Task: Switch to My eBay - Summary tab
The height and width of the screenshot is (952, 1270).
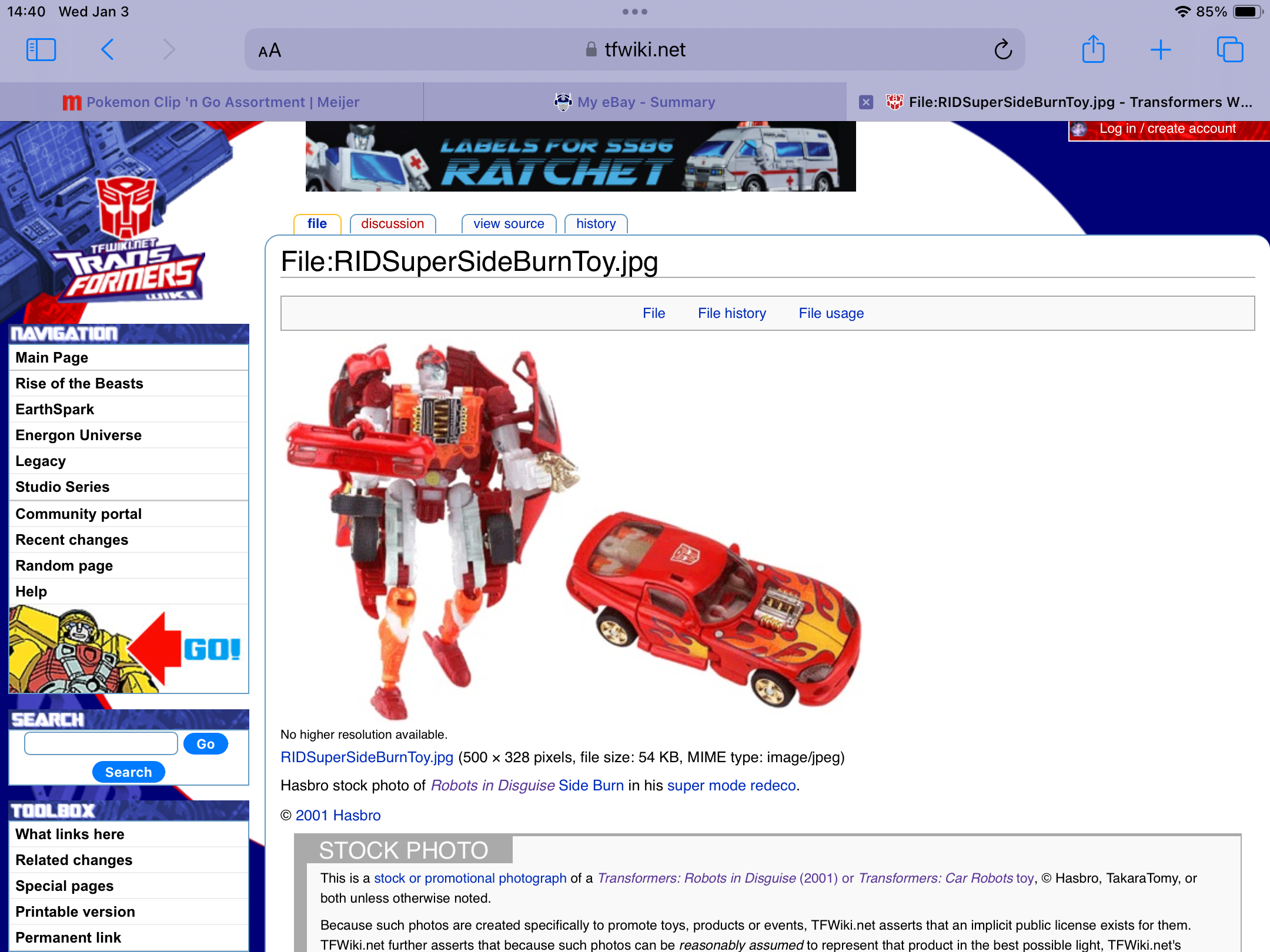Action: [635, 102]
